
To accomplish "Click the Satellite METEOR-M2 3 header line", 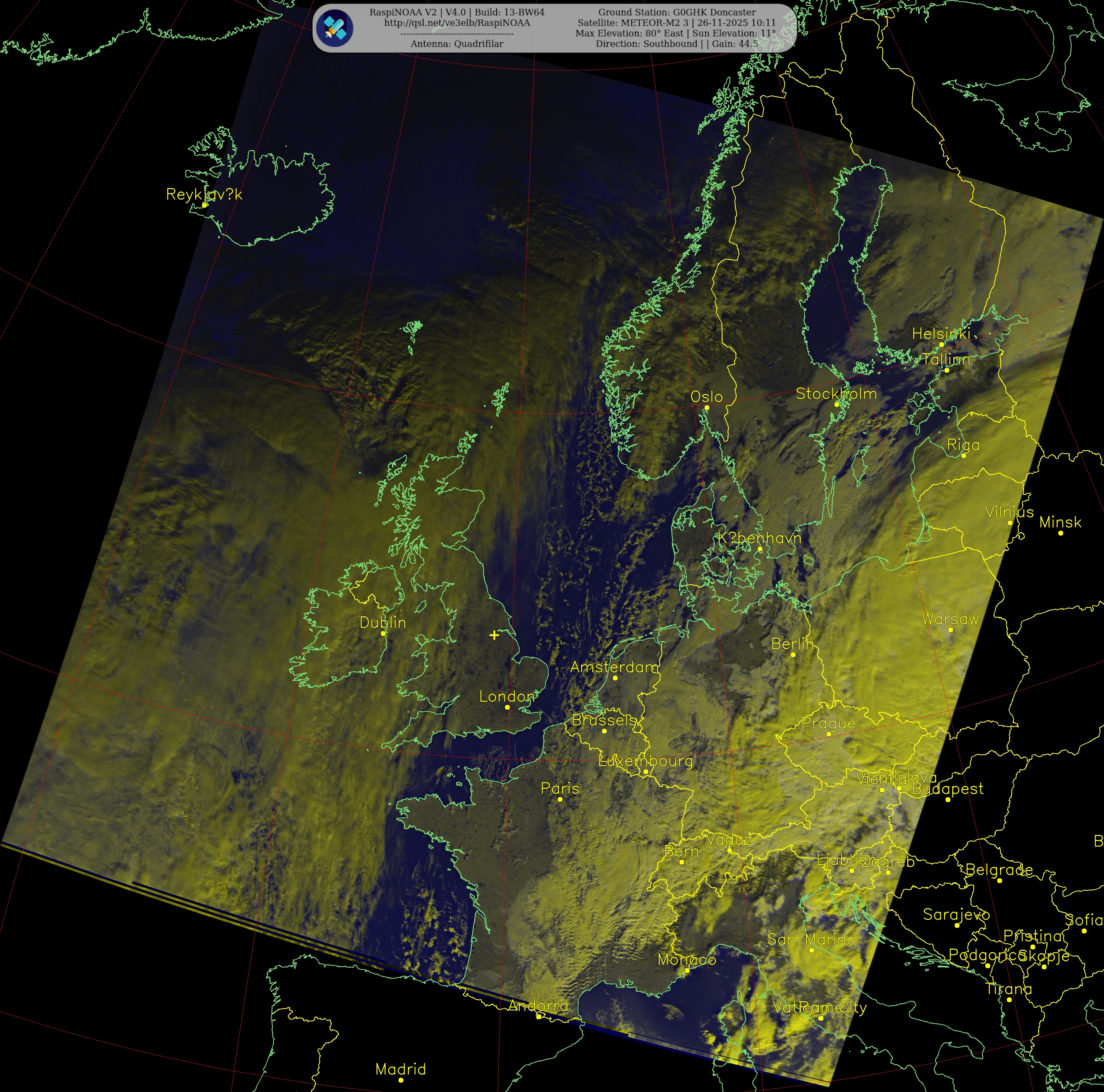I will tap(677, 23).
